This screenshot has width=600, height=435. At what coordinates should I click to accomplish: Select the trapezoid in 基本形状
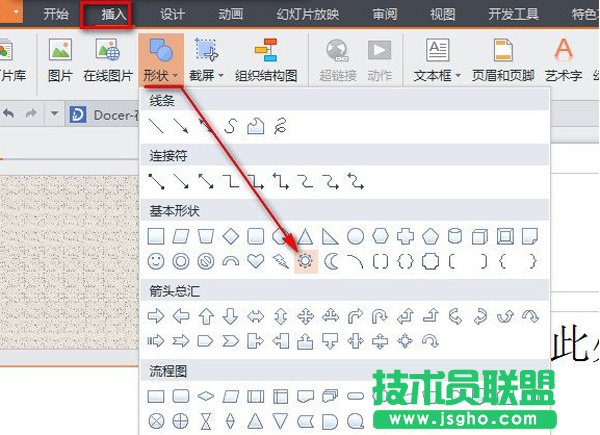(206, 237)
